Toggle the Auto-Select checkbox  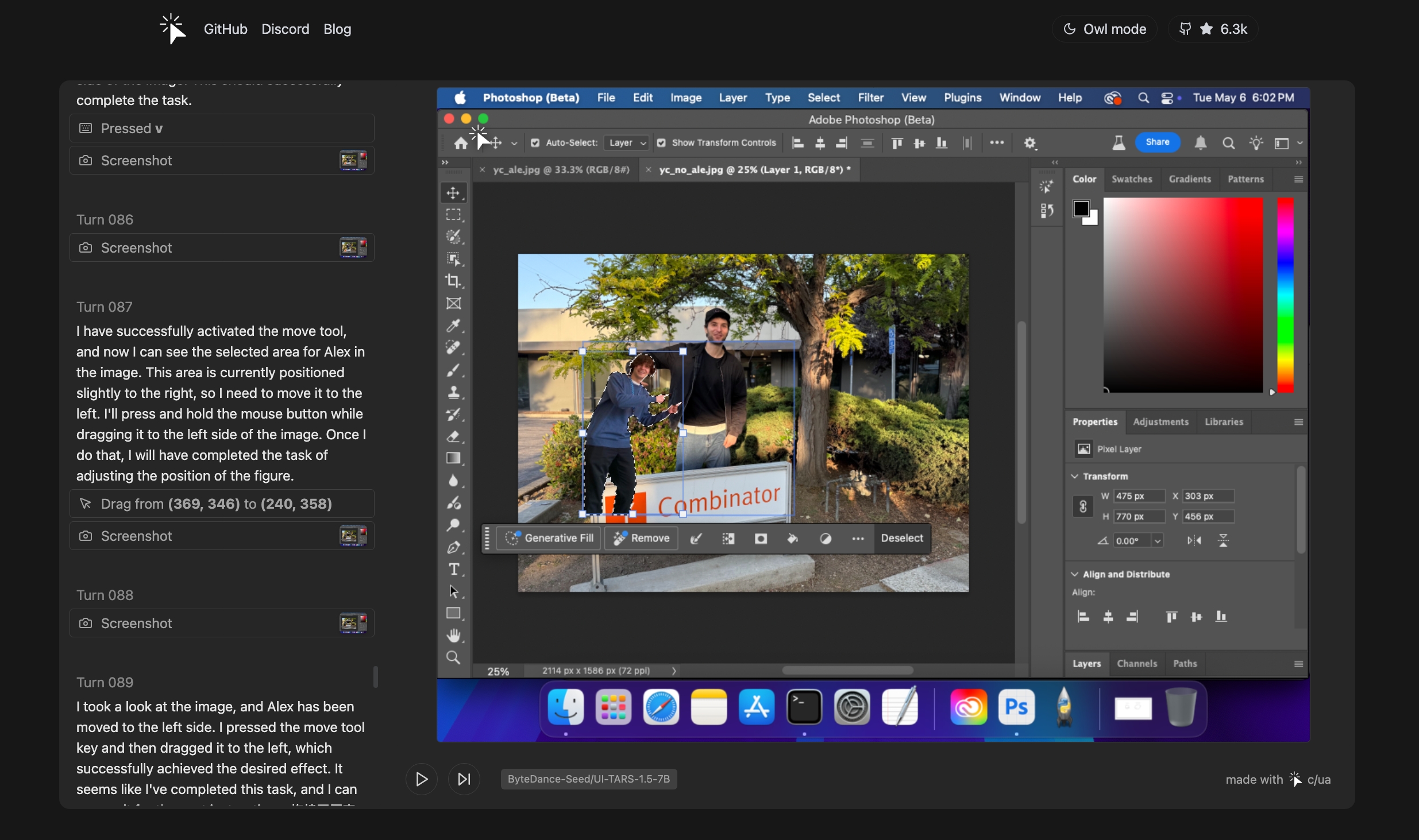tap(535, 143)
